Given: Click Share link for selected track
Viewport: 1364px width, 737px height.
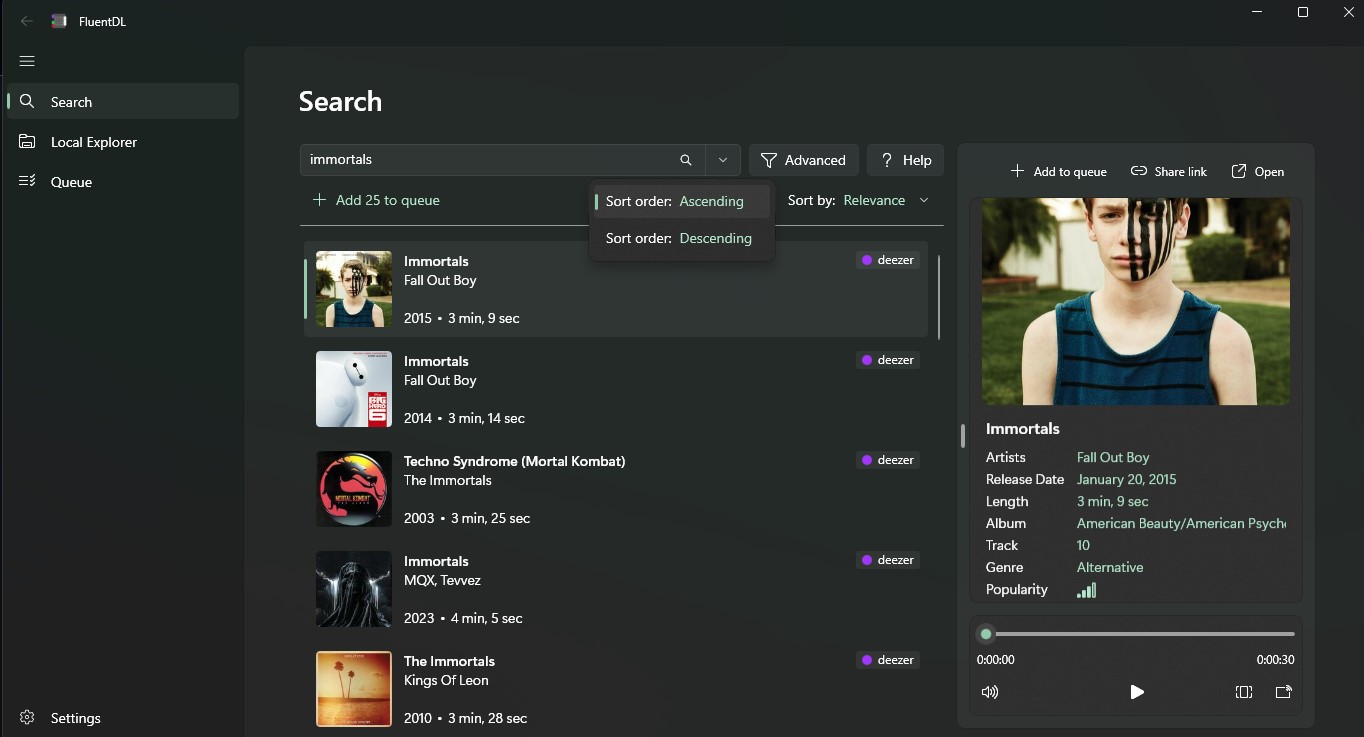Looking at the screenshot, I should pos(1168,172).
